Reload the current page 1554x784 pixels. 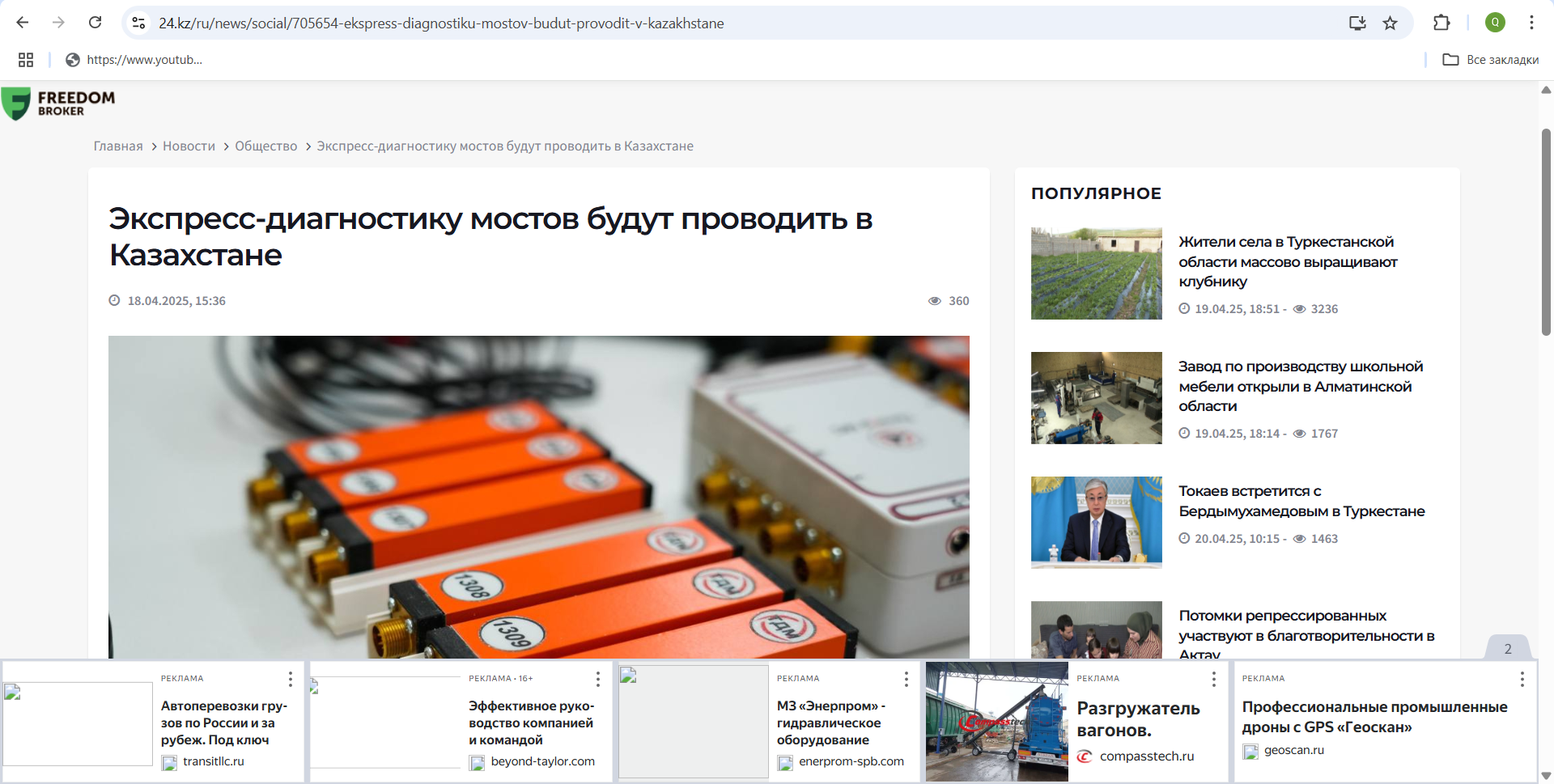[95, 23]
